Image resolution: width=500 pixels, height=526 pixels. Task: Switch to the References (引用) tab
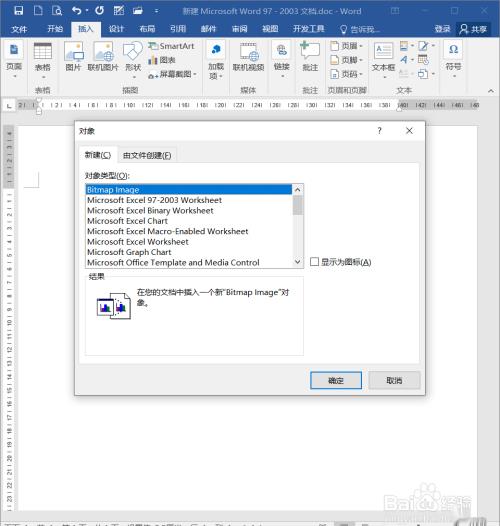178,29
